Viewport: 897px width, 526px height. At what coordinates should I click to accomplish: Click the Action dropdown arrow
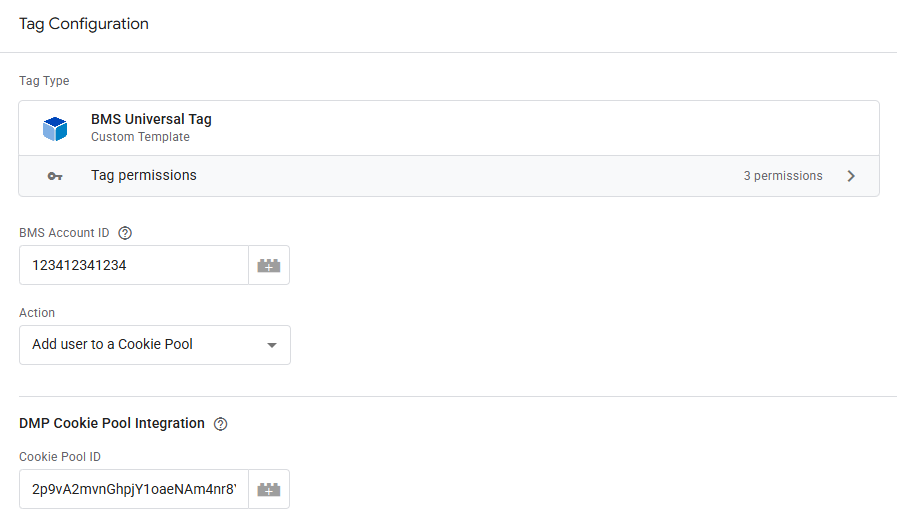pos(271,345)
